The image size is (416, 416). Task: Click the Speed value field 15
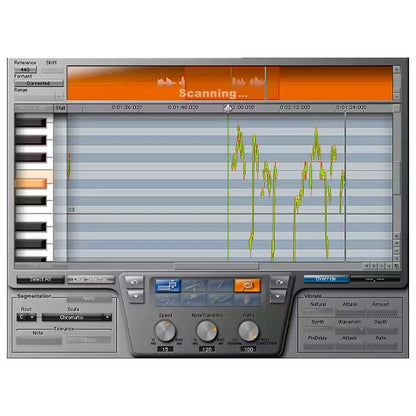[x=165, y=349]
